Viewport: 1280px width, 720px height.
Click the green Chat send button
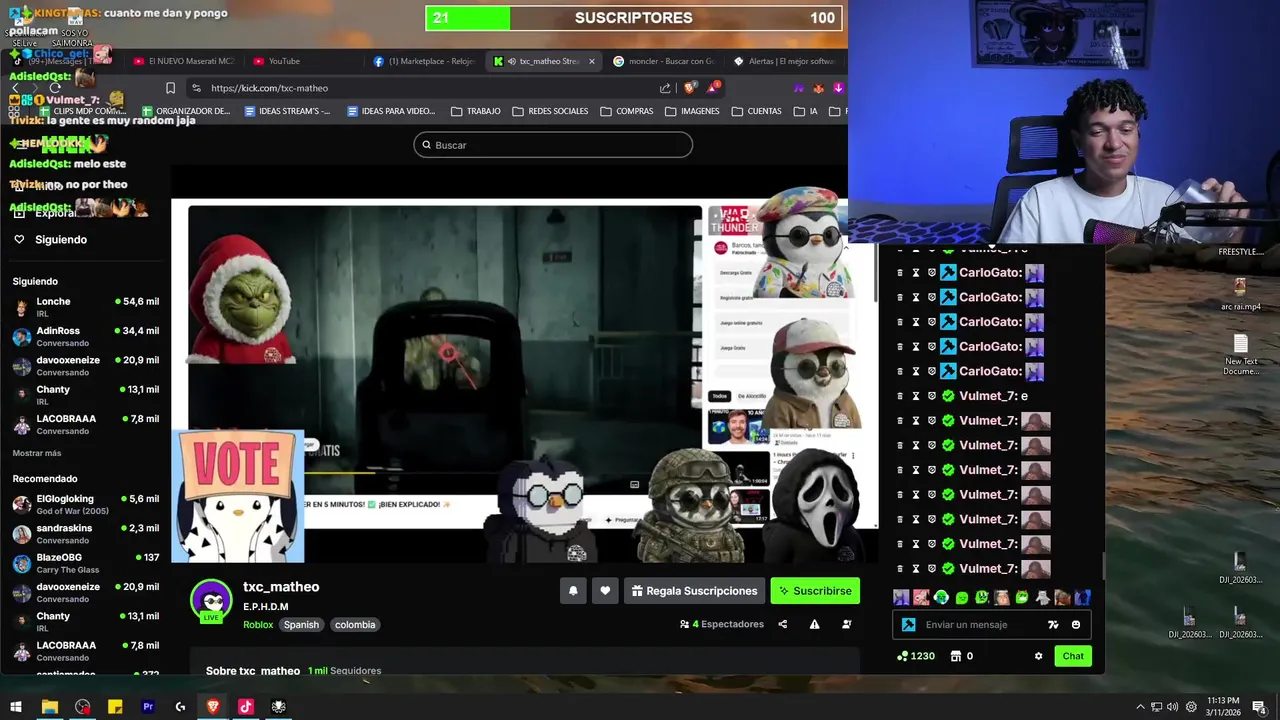point(1073,656)
